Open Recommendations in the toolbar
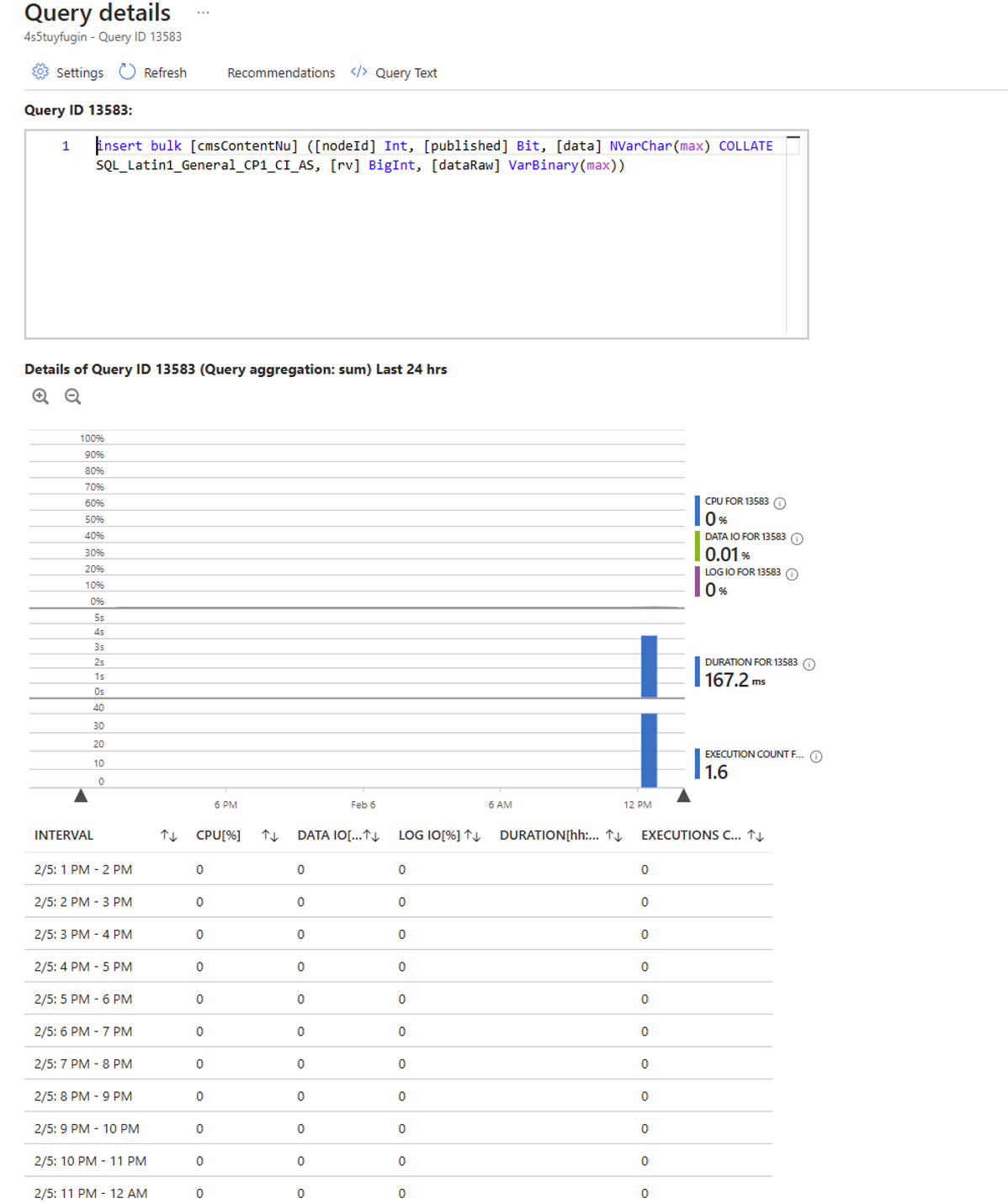1008x1204 pixels. coord(281,73)
